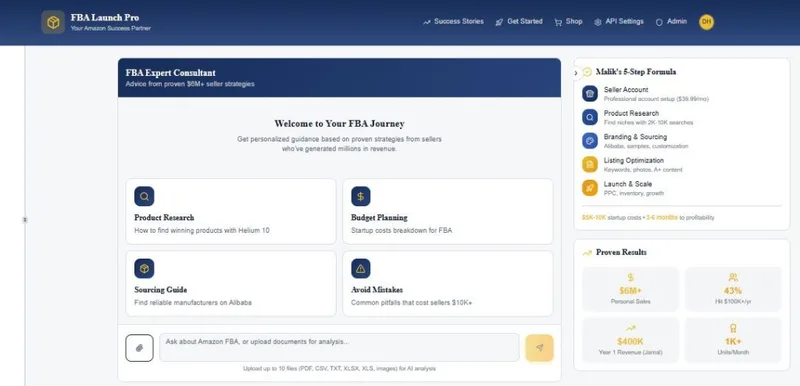Click the 'Upload up to 10 files' hint text
Screen dimensions: 800x386
339,368
